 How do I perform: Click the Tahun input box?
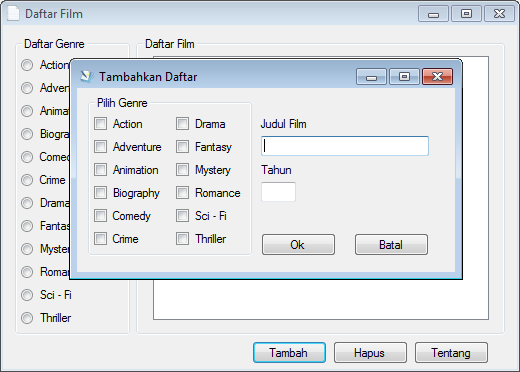click(278, 192)
